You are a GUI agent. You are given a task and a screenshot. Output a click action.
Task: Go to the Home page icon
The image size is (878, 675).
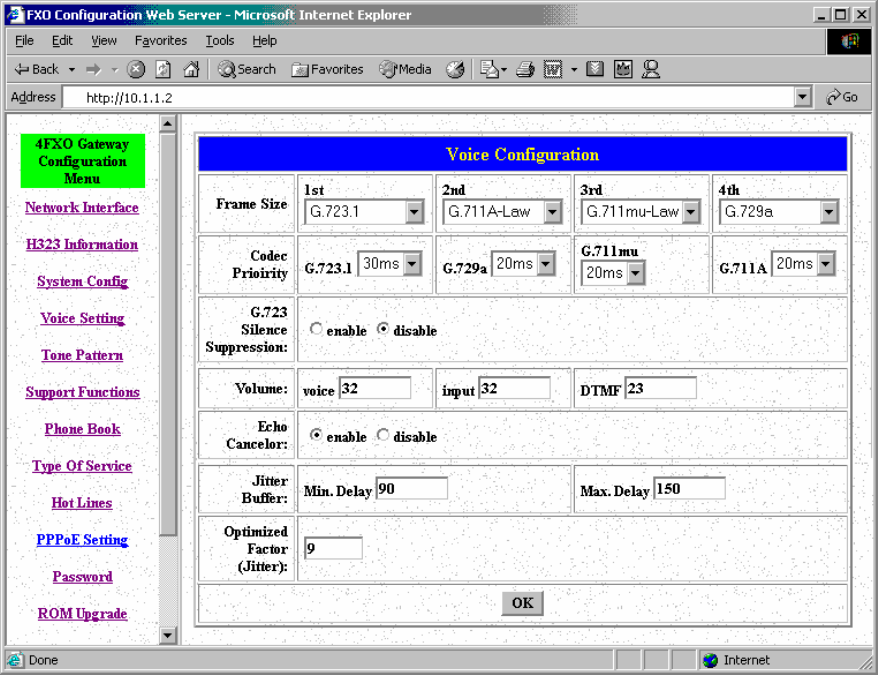(191, 69)
